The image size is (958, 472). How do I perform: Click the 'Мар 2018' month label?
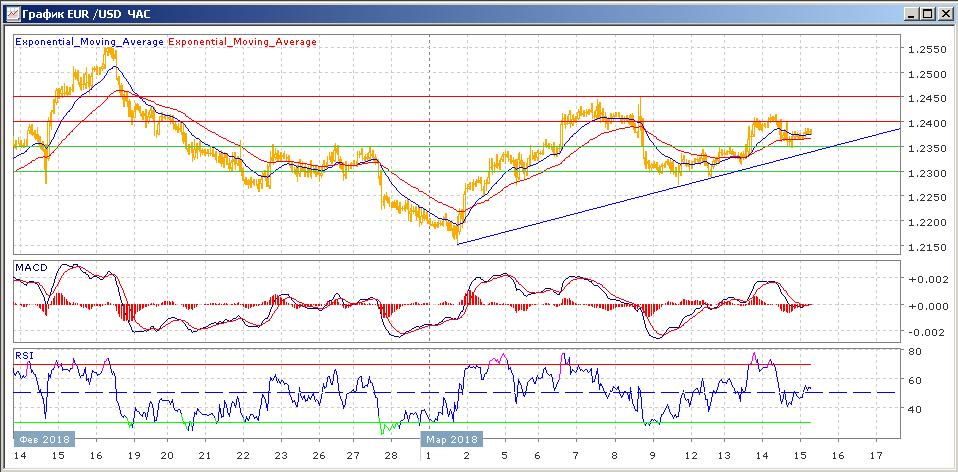coord(450,438)
